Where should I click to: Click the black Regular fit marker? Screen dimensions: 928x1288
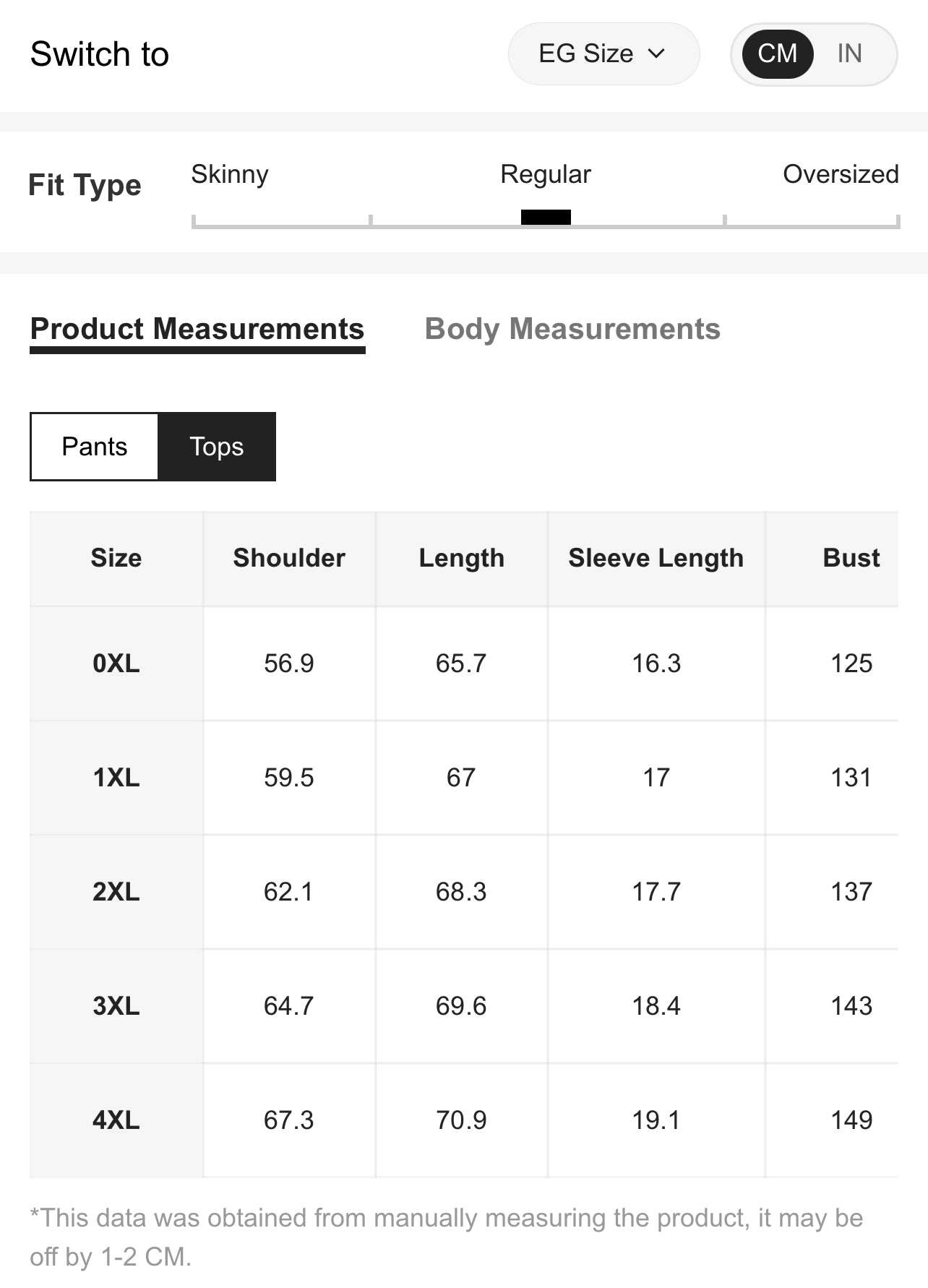click(x=546, y=217)
